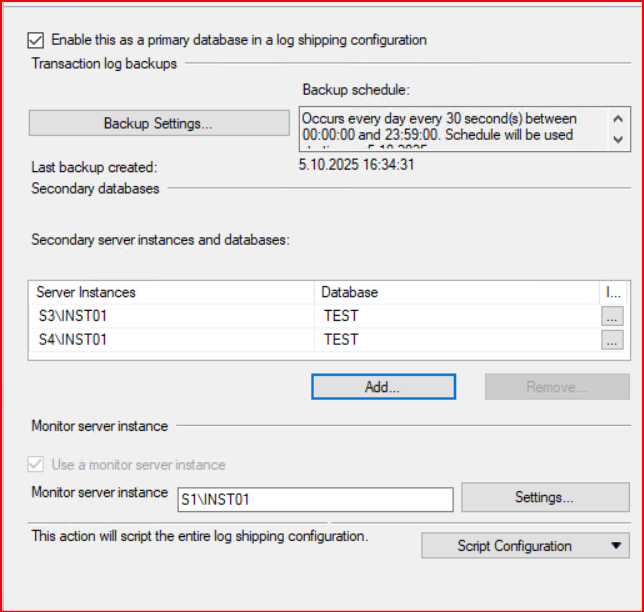Toggle Use a monitor server instance checkbox
Screen dimensions: 644x612
(37, 465)
